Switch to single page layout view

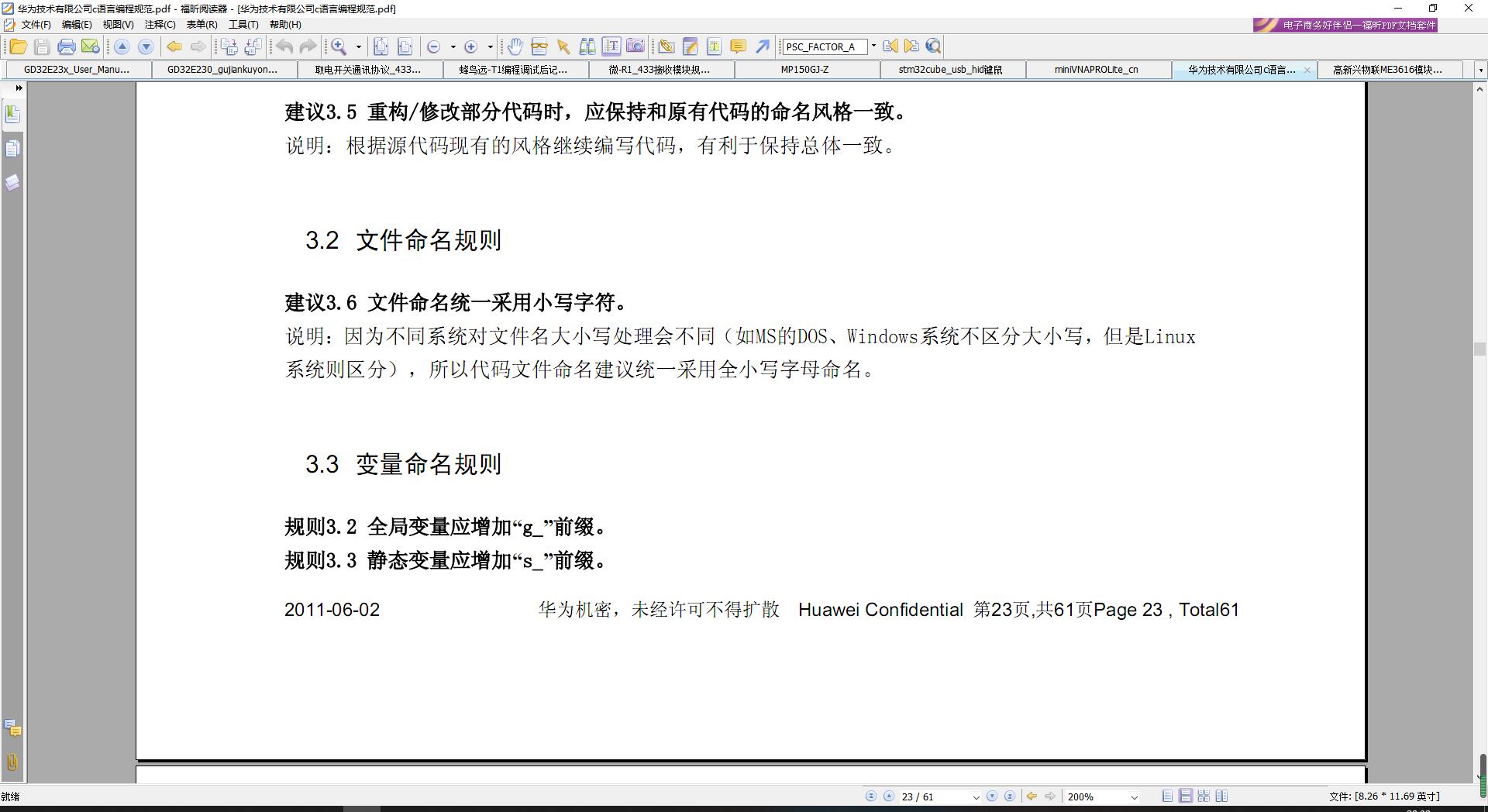1167,796
